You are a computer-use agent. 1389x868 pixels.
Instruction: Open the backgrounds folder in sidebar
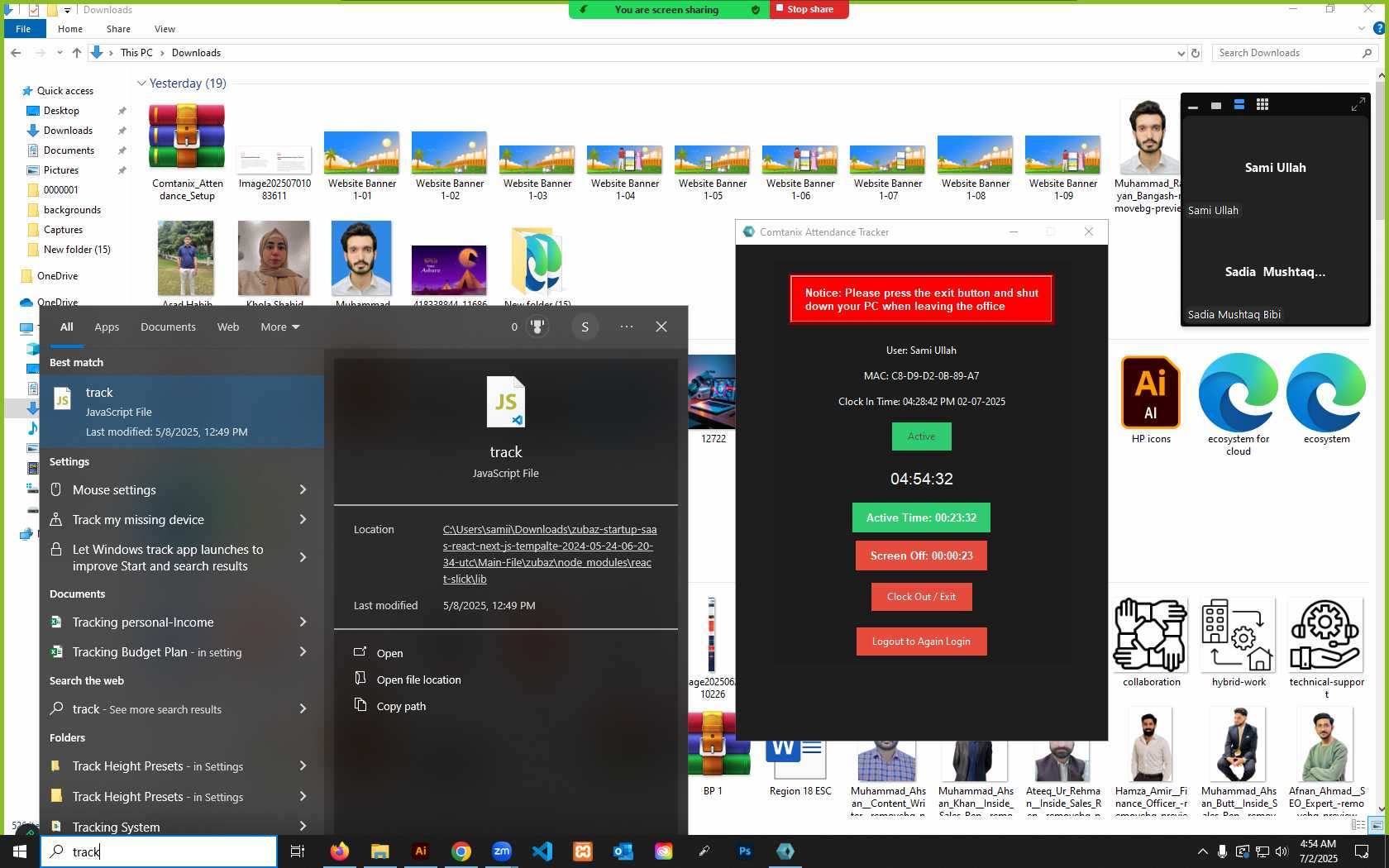tap(72, 210)
